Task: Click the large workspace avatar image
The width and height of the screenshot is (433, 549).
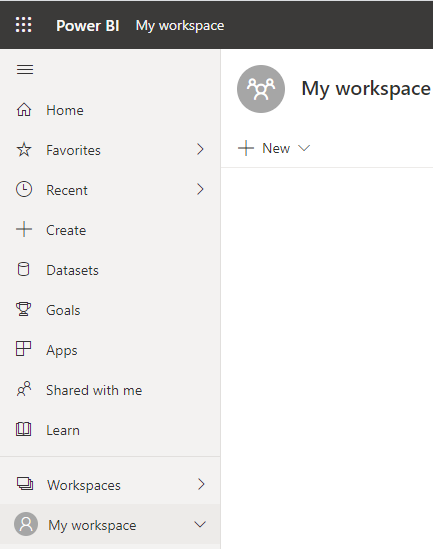Action: point(261,89)
